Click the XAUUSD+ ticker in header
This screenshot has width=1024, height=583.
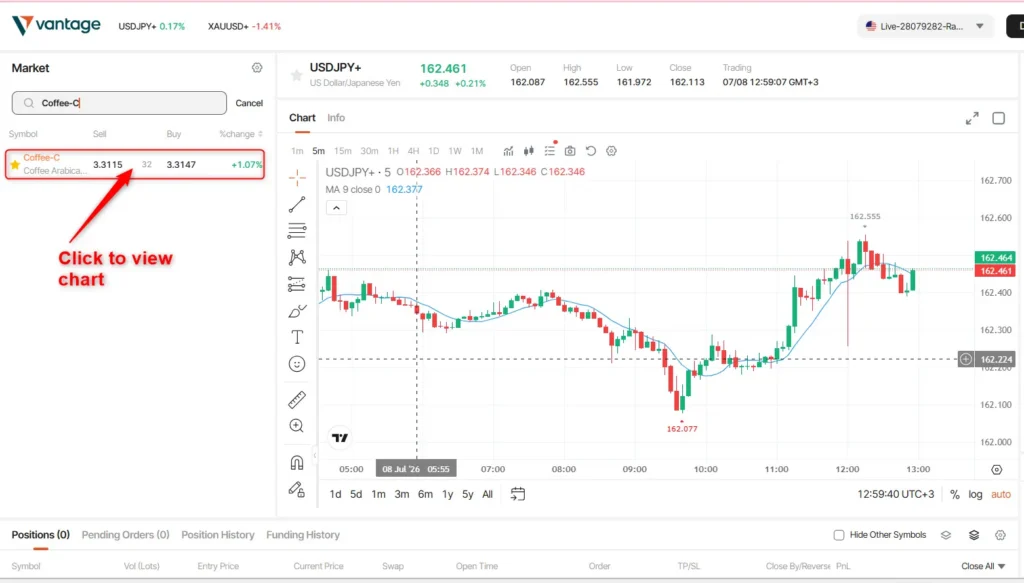tap(244, 26)
